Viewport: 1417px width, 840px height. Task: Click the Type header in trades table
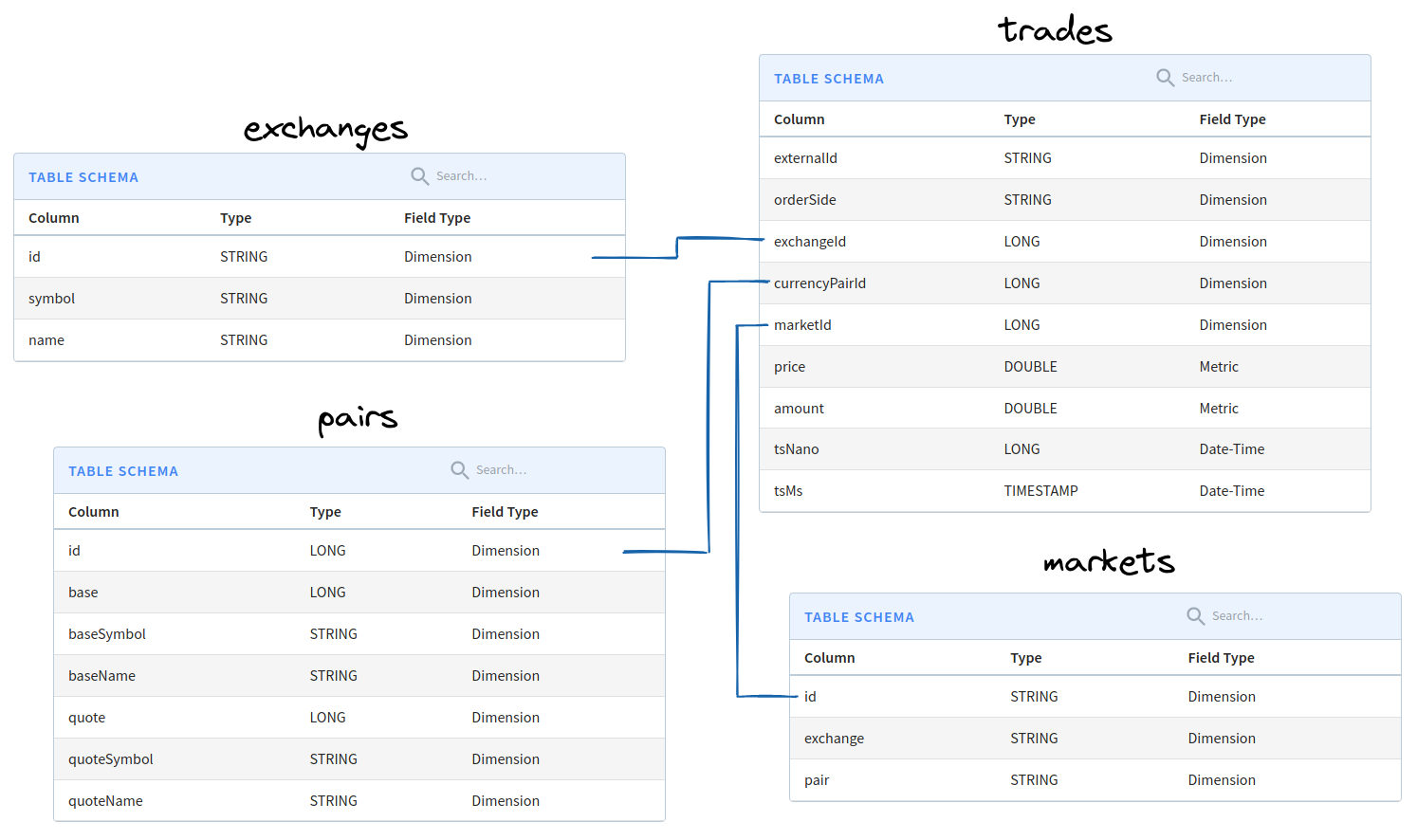(x=1020, y=119)
